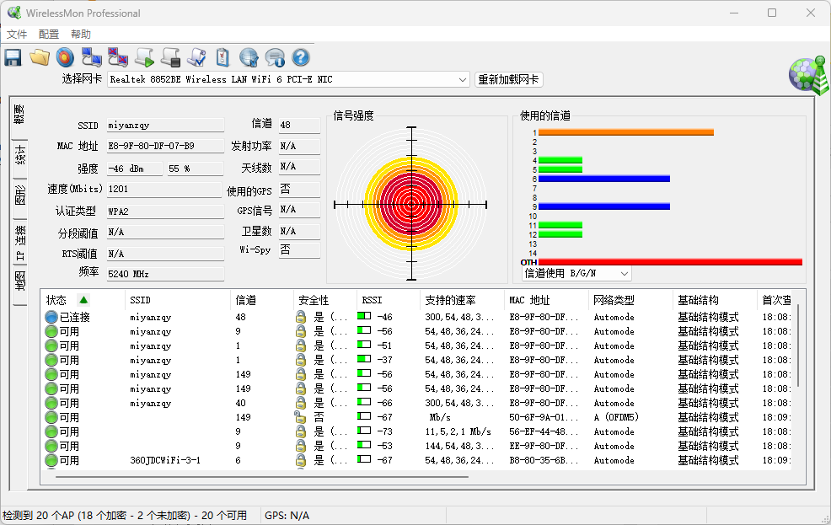The height and width of the screenshot is (526, 832).
Task: Click the orange channel 1 usage bar
Action: tap(626, 132)
